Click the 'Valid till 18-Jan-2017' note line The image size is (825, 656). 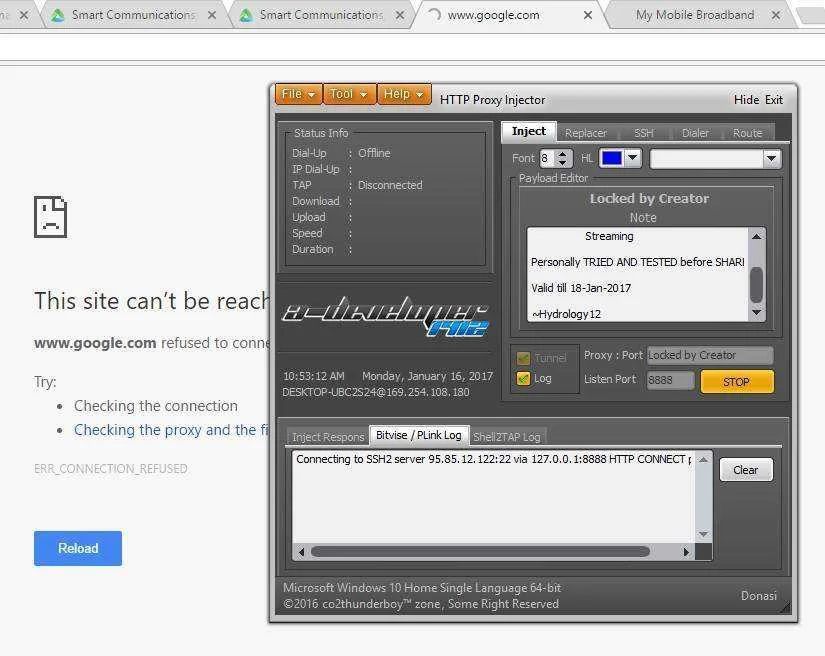pos(581,288)
